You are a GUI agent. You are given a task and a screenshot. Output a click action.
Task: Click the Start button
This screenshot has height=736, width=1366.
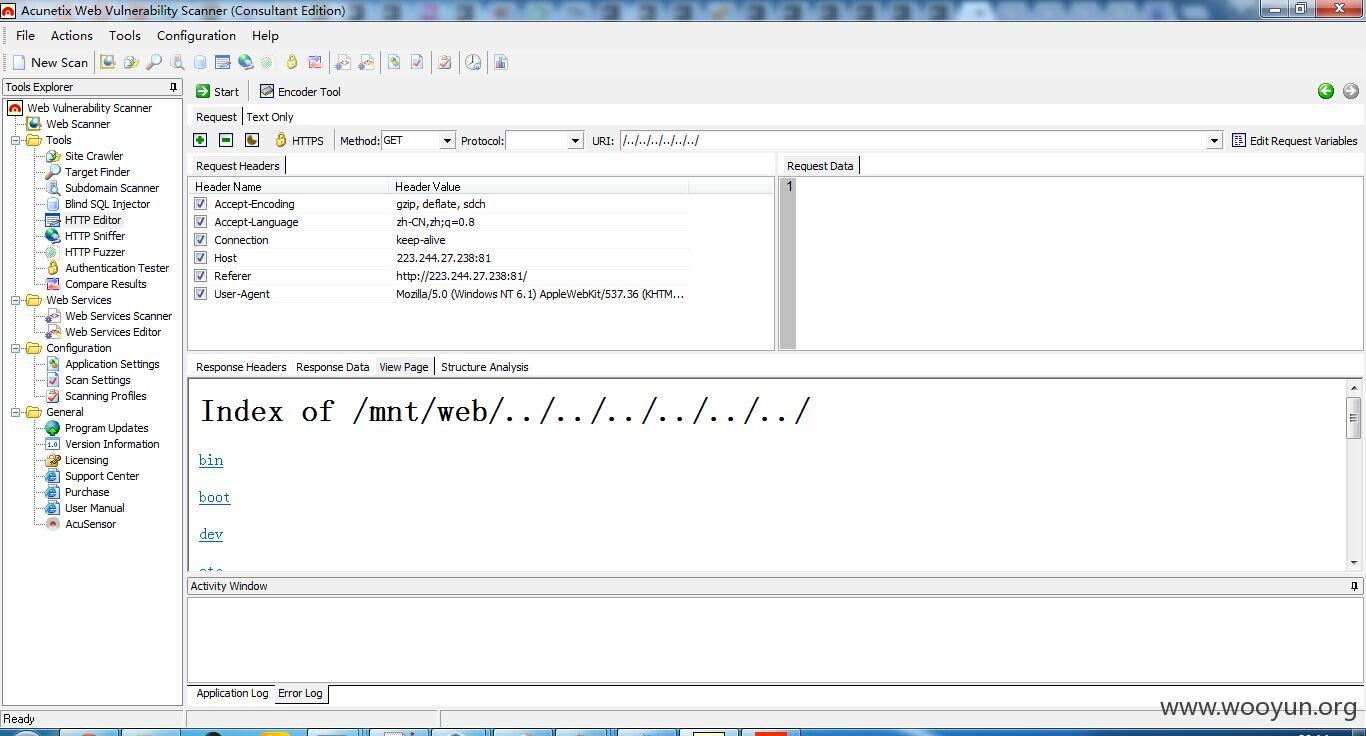217,91
